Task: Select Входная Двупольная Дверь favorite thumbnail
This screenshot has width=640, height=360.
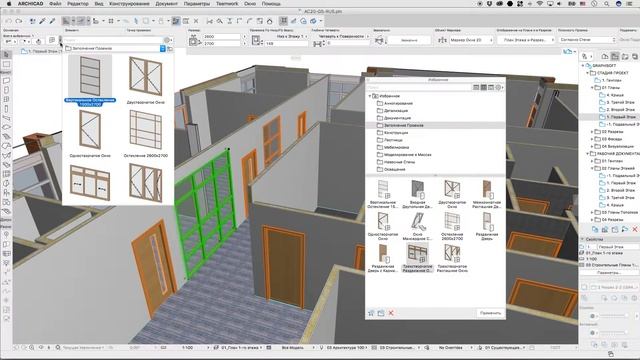Action: [x=418, y=194]
